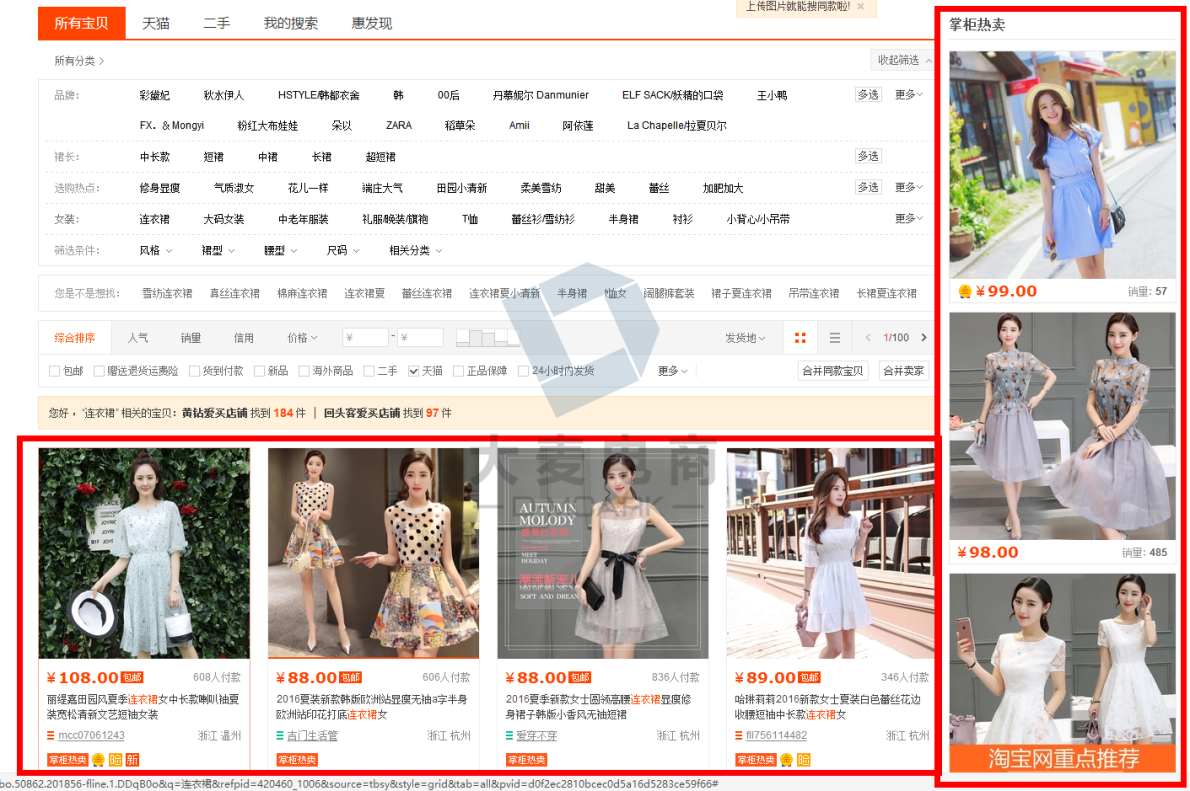Click shop icon beside 吉门生活管
The height and width of the screenshot is (791, 1190).
pos(280,736)
